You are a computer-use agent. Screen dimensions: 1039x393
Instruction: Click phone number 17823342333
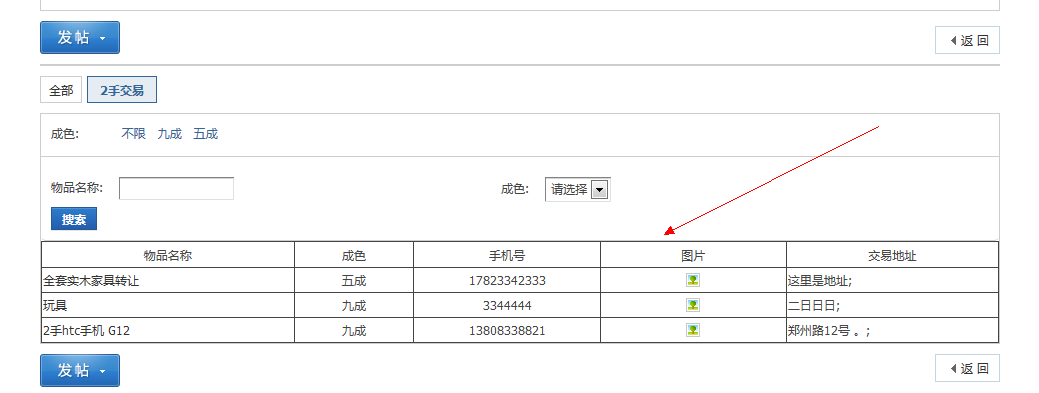507,281
